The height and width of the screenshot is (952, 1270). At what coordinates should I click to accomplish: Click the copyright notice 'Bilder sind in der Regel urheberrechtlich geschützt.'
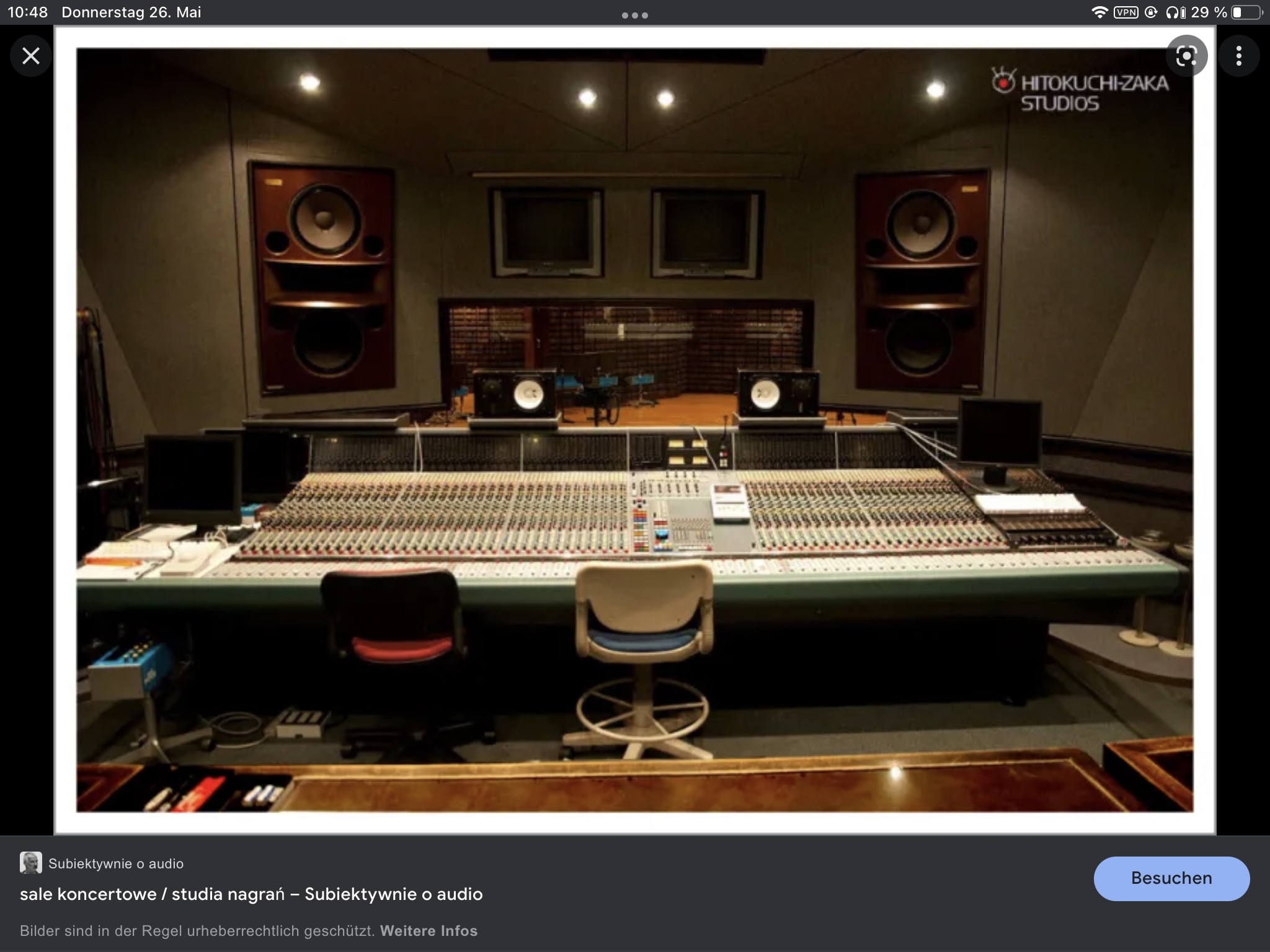click(197, 931)
